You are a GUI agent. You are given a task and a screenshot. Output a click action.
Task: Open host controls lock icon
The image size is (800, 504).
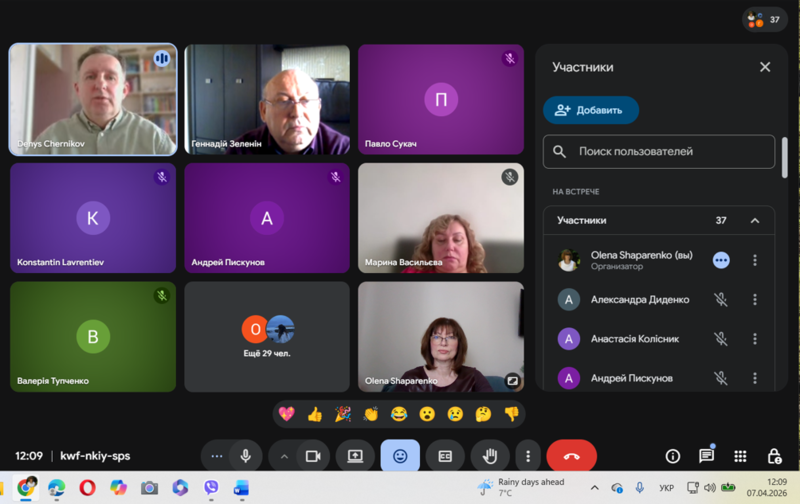774,456
